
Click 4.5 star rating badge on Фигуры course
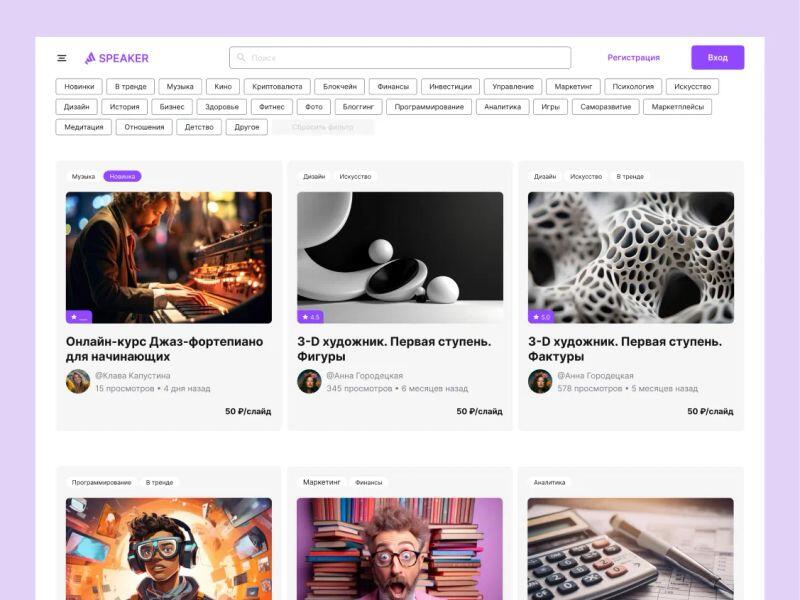tap(310, 317)
